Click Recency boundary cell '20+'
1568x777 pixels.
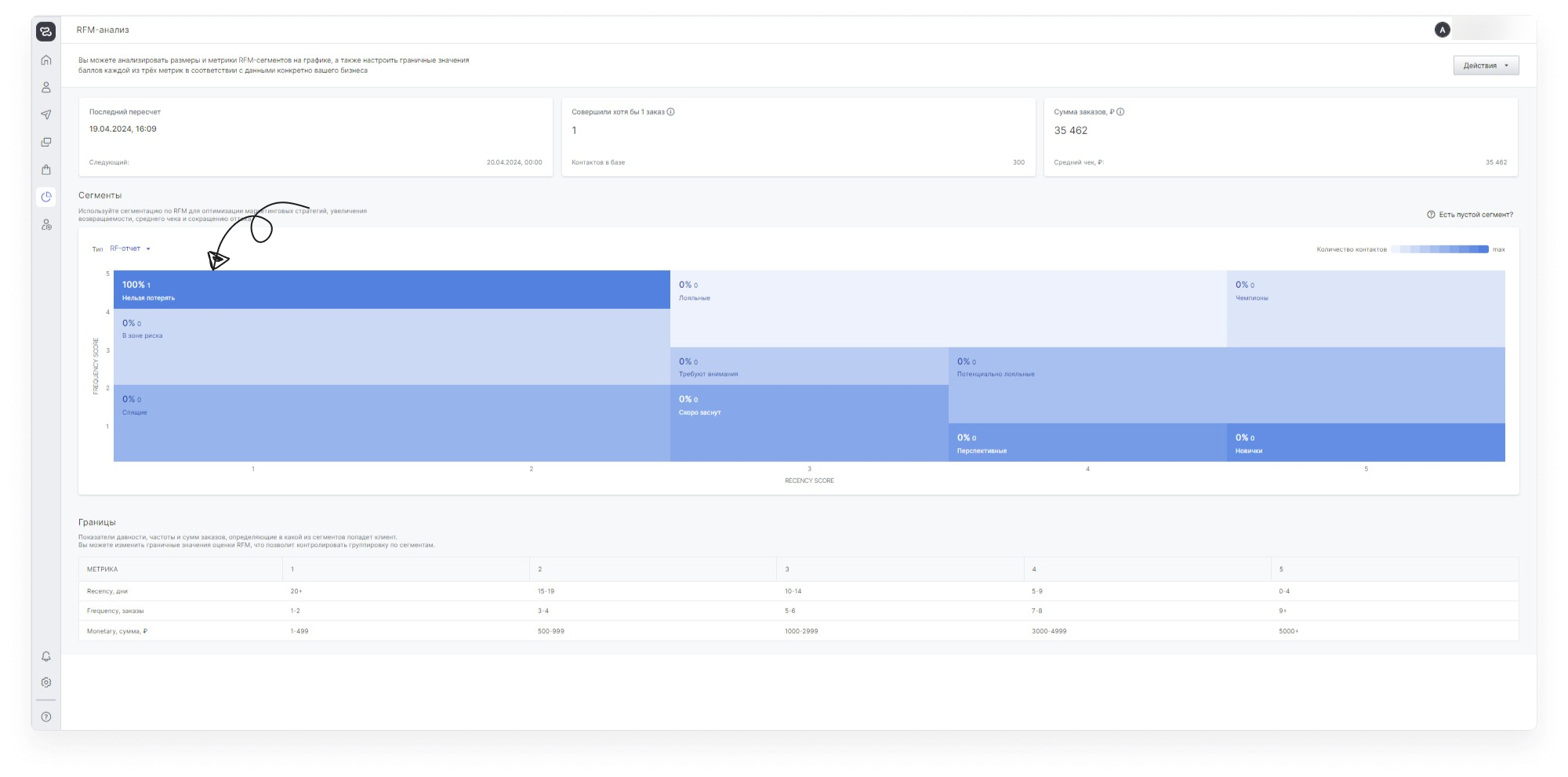296,591
